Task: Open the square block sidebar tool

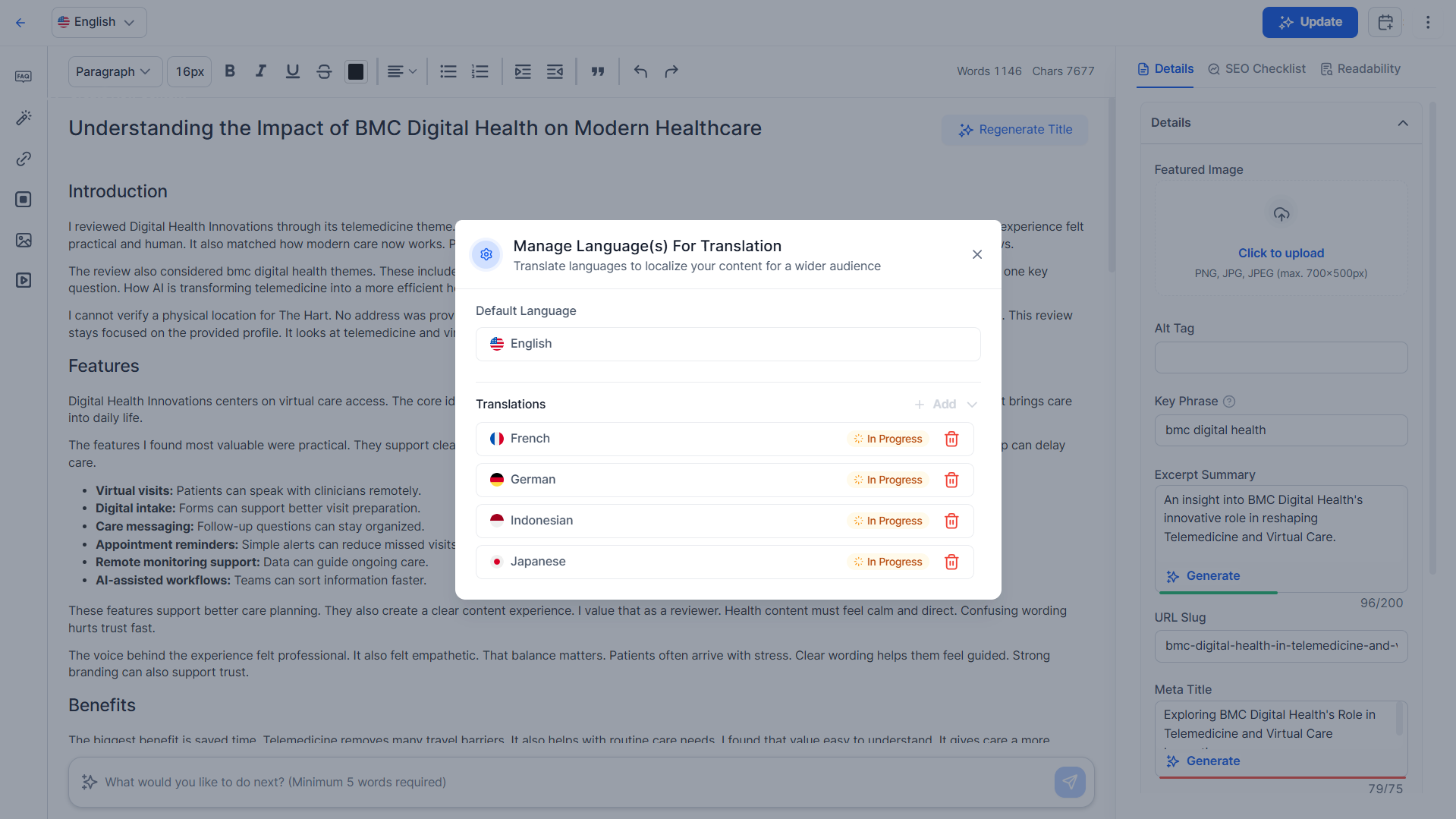Action: point(24,200)
